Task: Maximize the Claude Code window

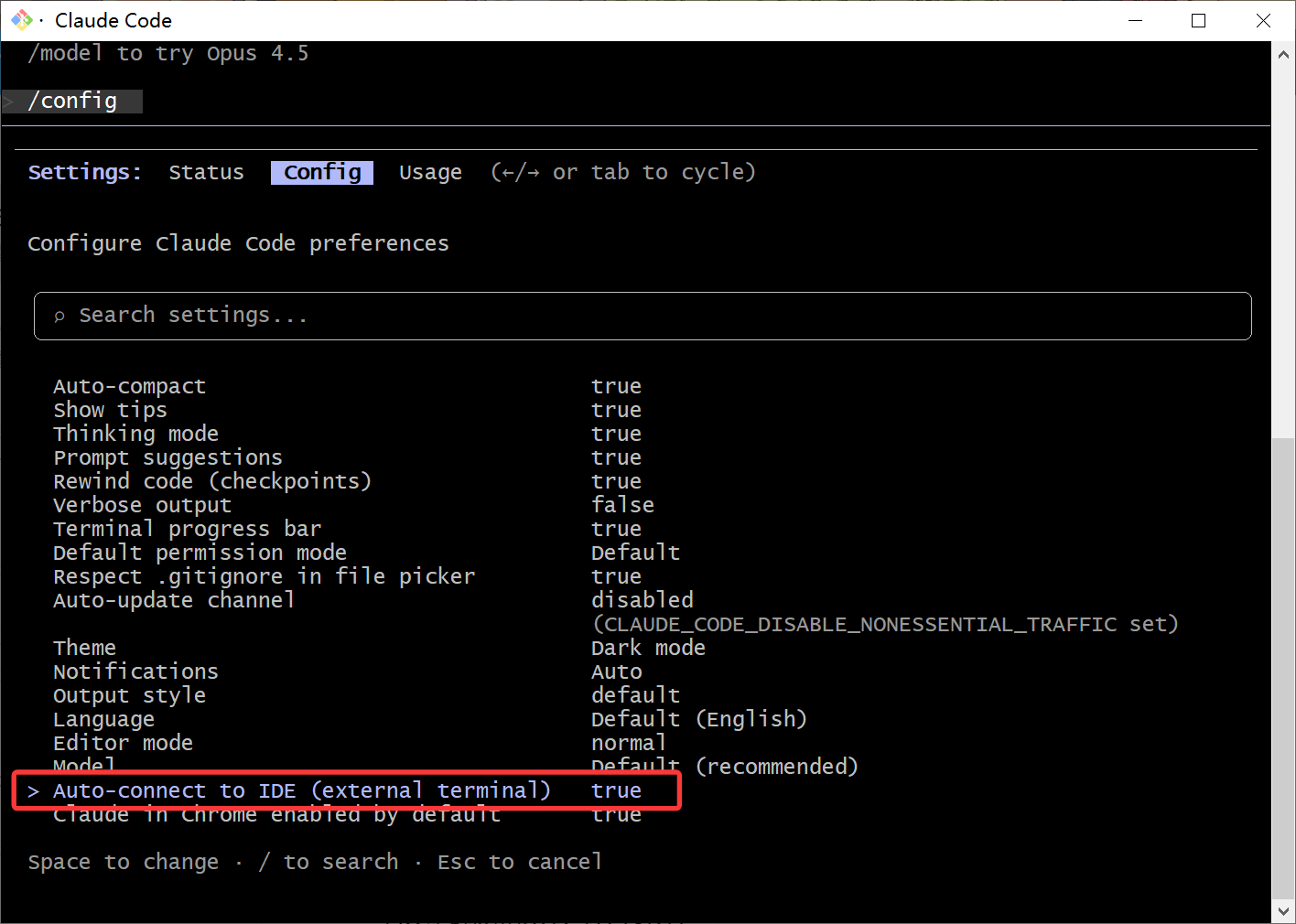Action: [x=1198, y=20]
